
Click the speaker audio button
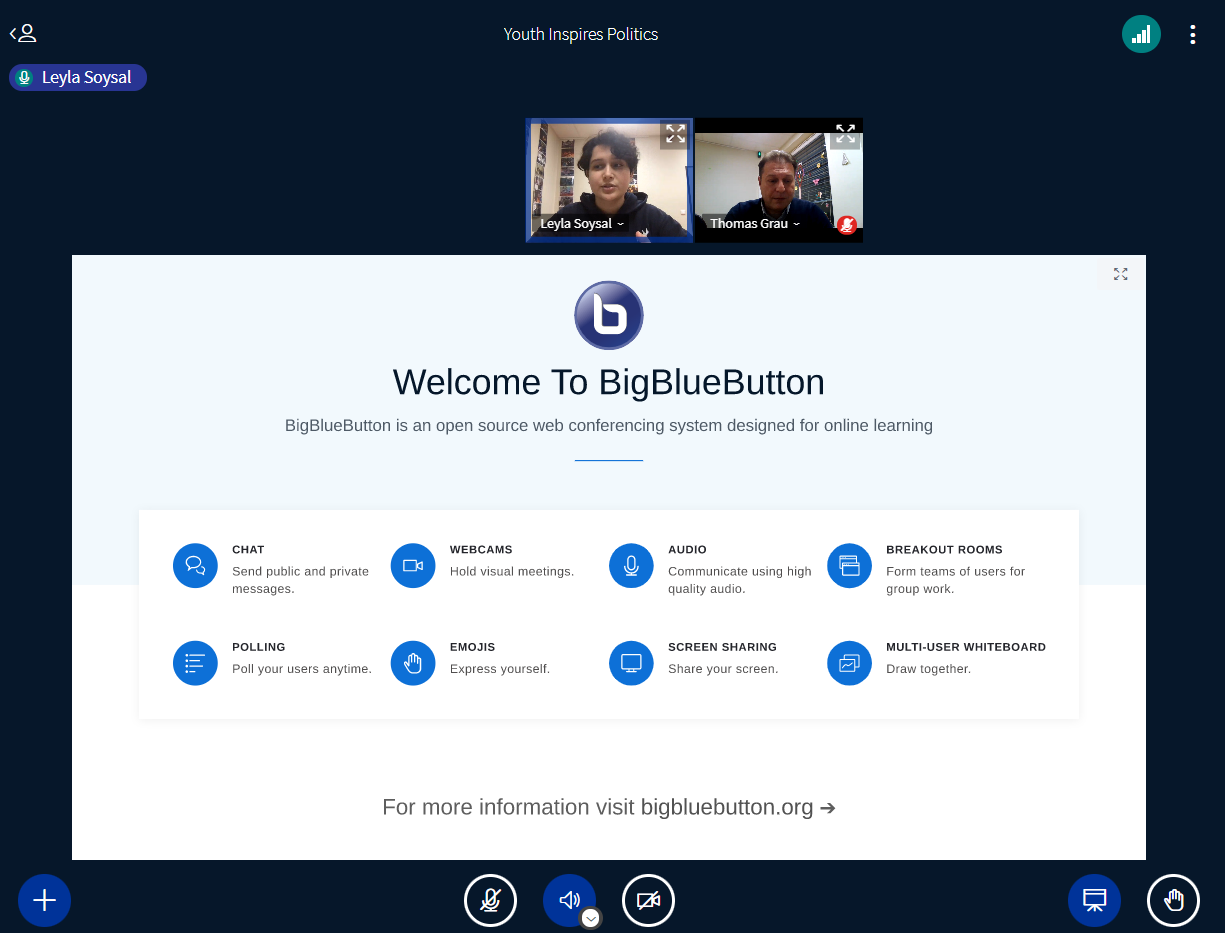568,899
